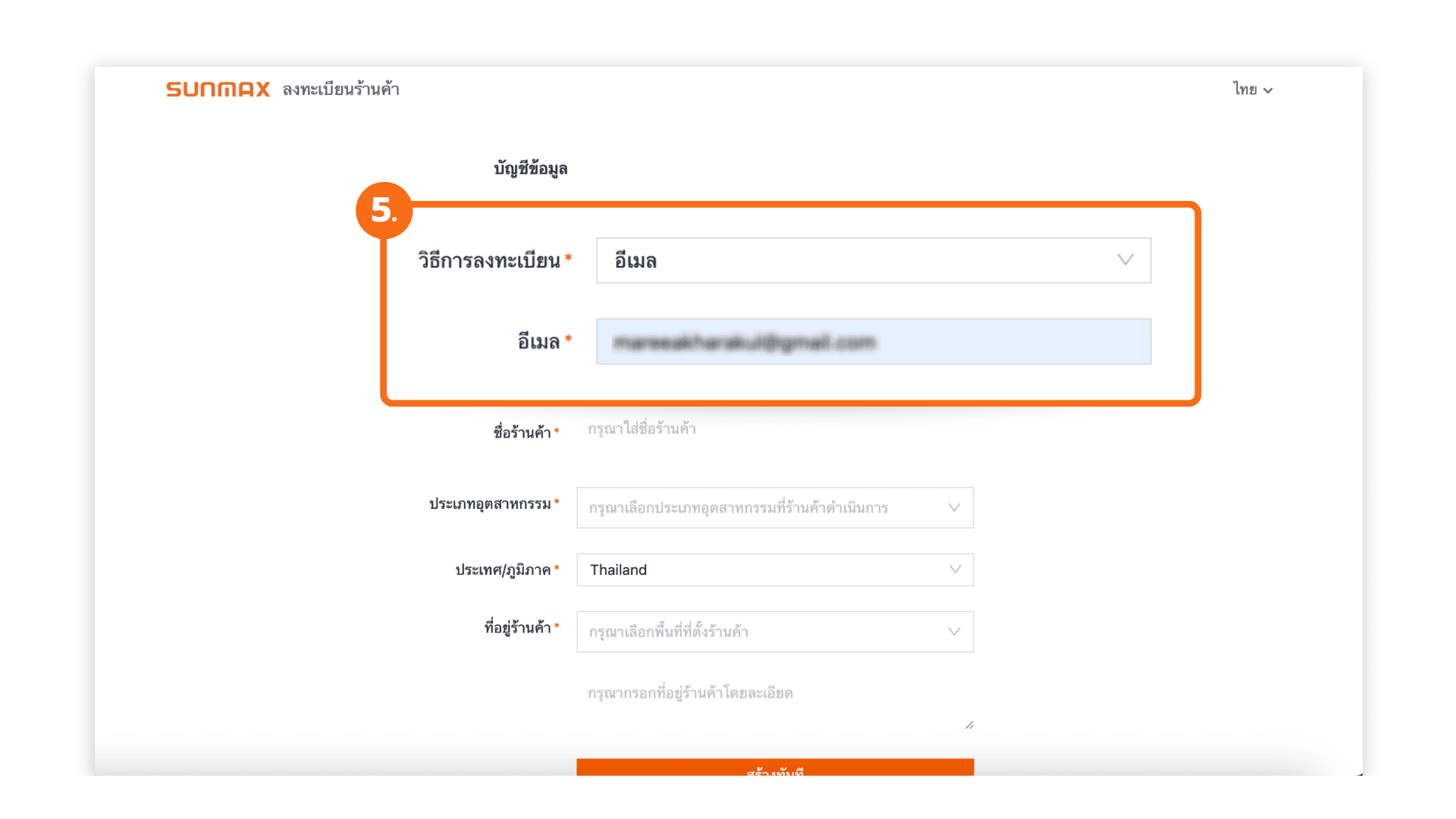1456x819 pixels.
Task: Click the arrow icon beside Thailand
Action: [x=955, y=570]
